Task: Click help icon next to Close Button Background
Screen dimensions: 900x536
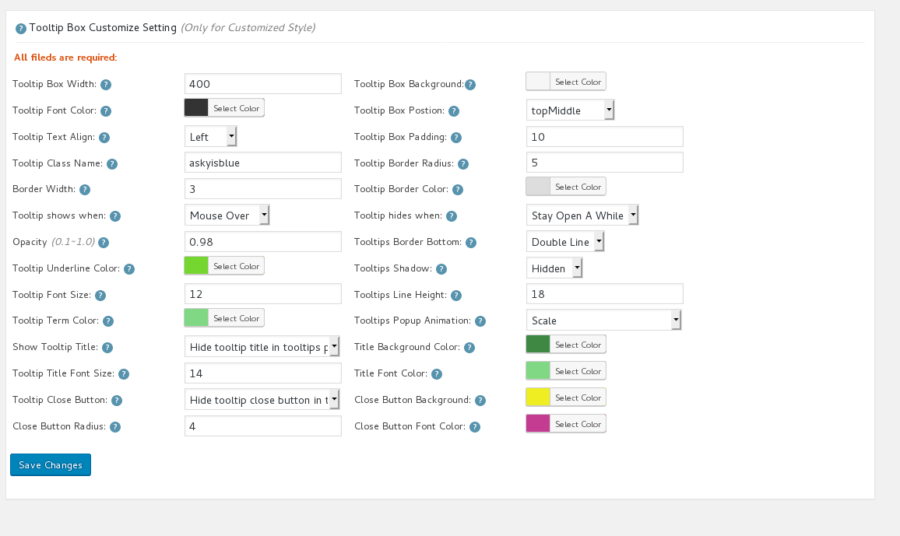Action: [x=480, y=400]
